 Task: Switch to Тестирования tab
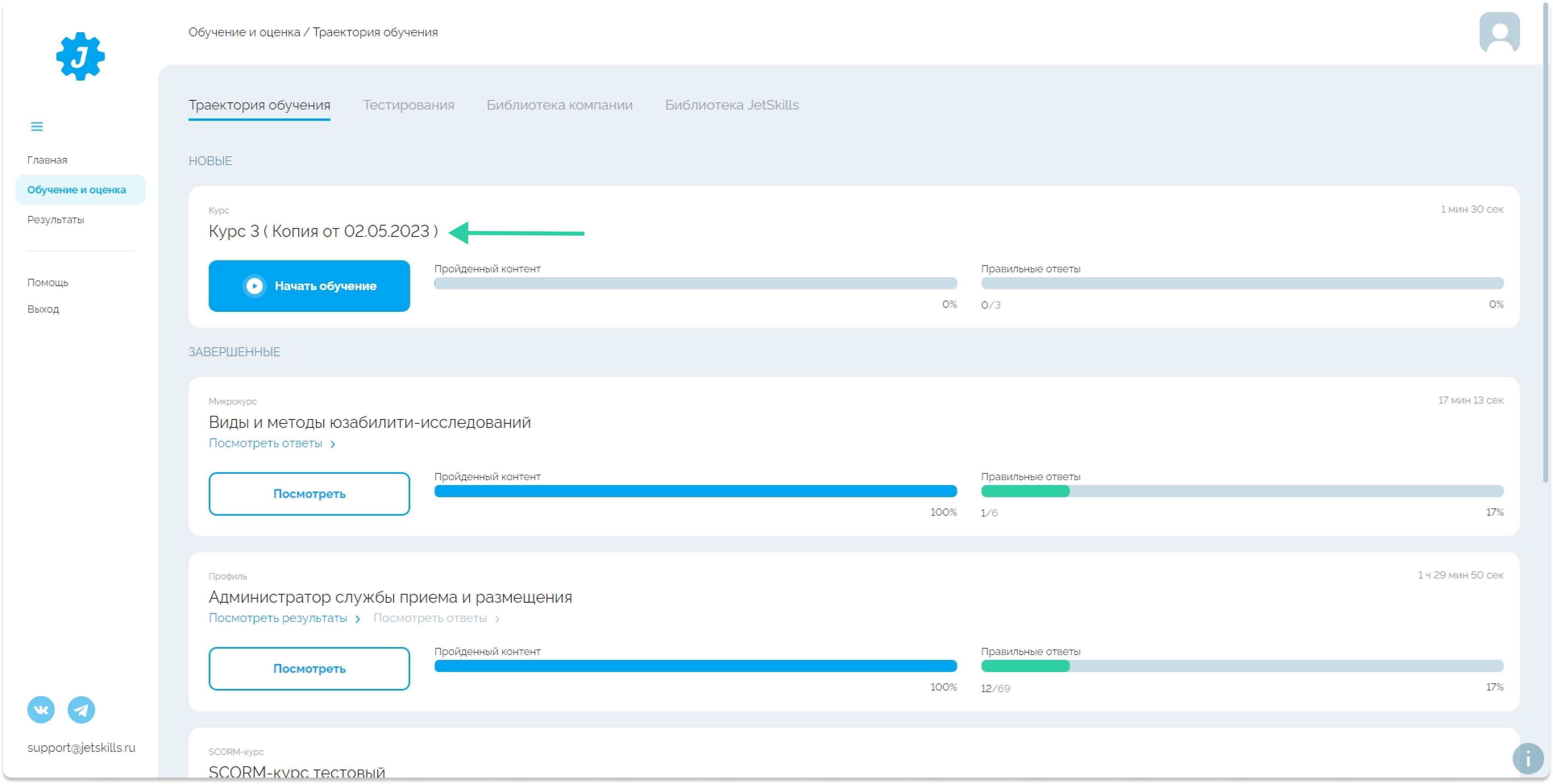click(x=408, y=105)
